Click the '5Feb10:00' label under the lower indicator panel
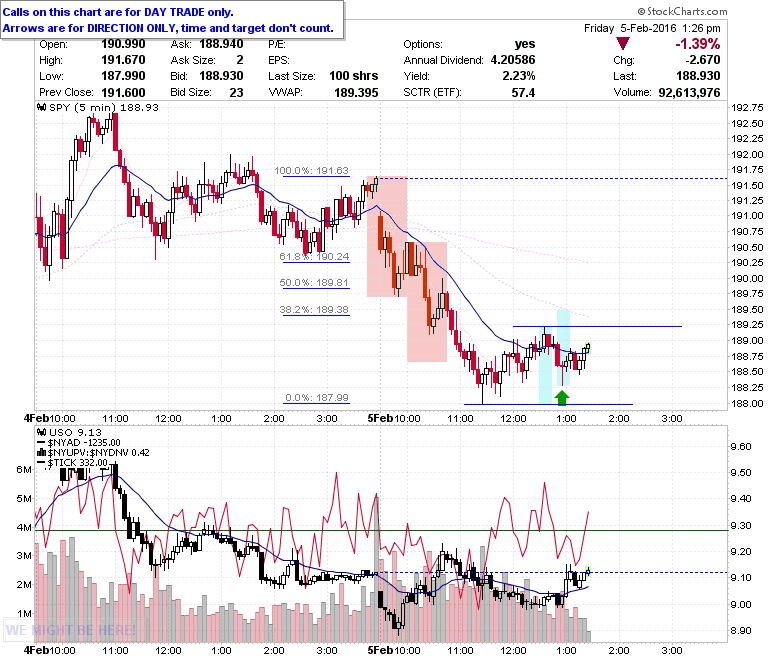780x659 pixels. (394, 650)
